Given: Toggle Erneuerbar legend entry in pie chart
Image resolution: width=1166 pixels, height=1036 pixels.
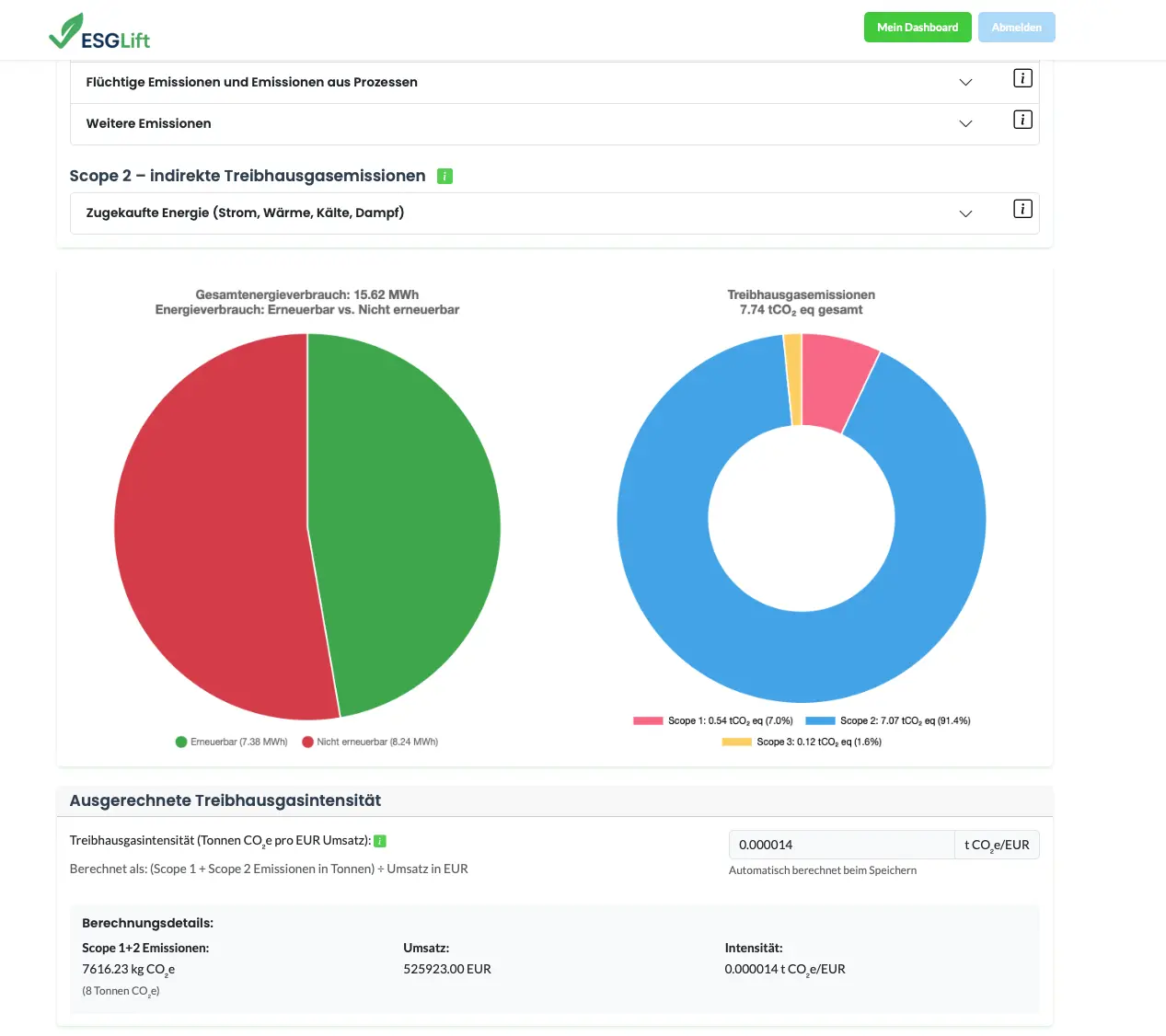Looking at the screenshot, I should pyautogui.click(x=232, y=742).
